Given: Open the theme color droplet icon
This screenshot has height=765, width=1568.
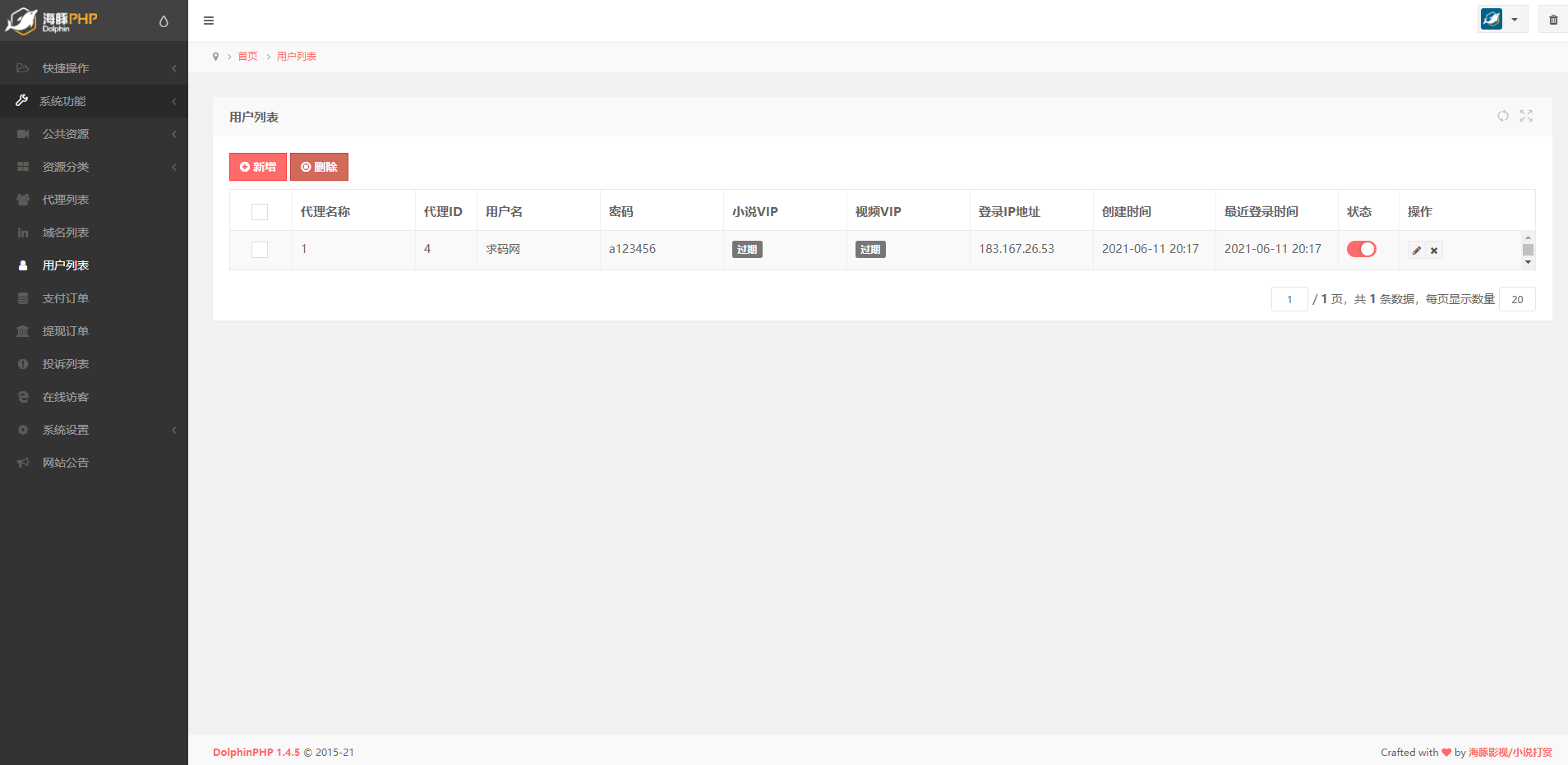Looking at the screenshot, I should pos(164,21).
